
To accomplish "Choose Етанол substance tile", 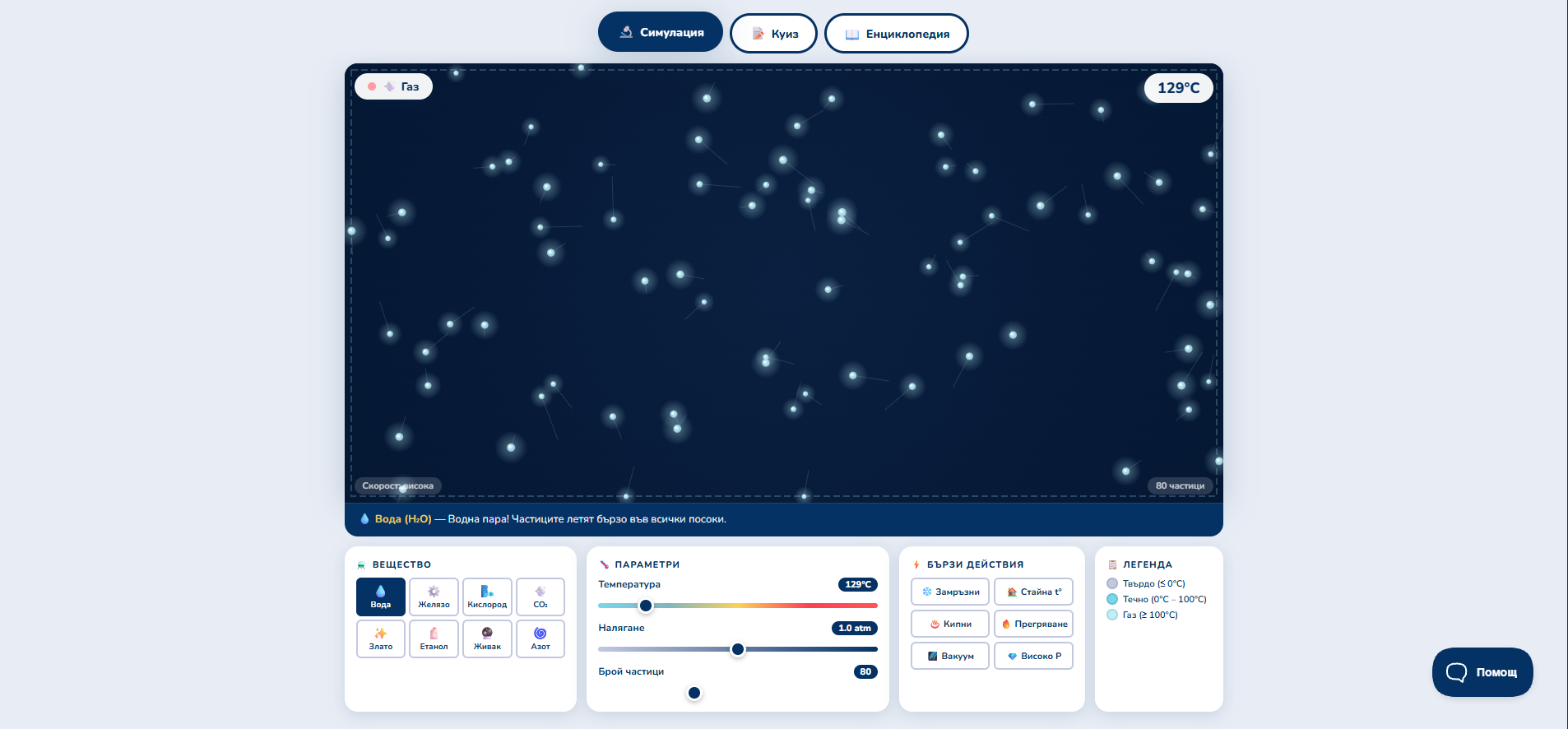I will pyautogui.click(x=434, y=638).
